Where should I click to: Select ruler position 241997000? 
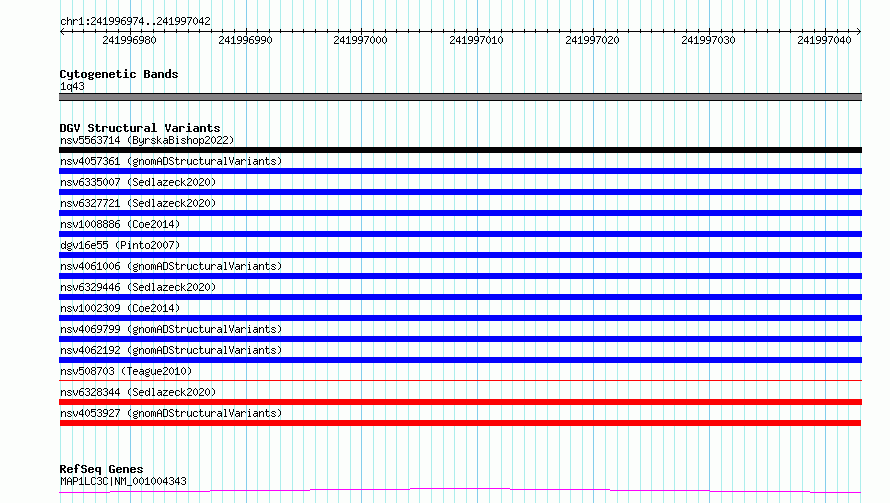[360, 40]
